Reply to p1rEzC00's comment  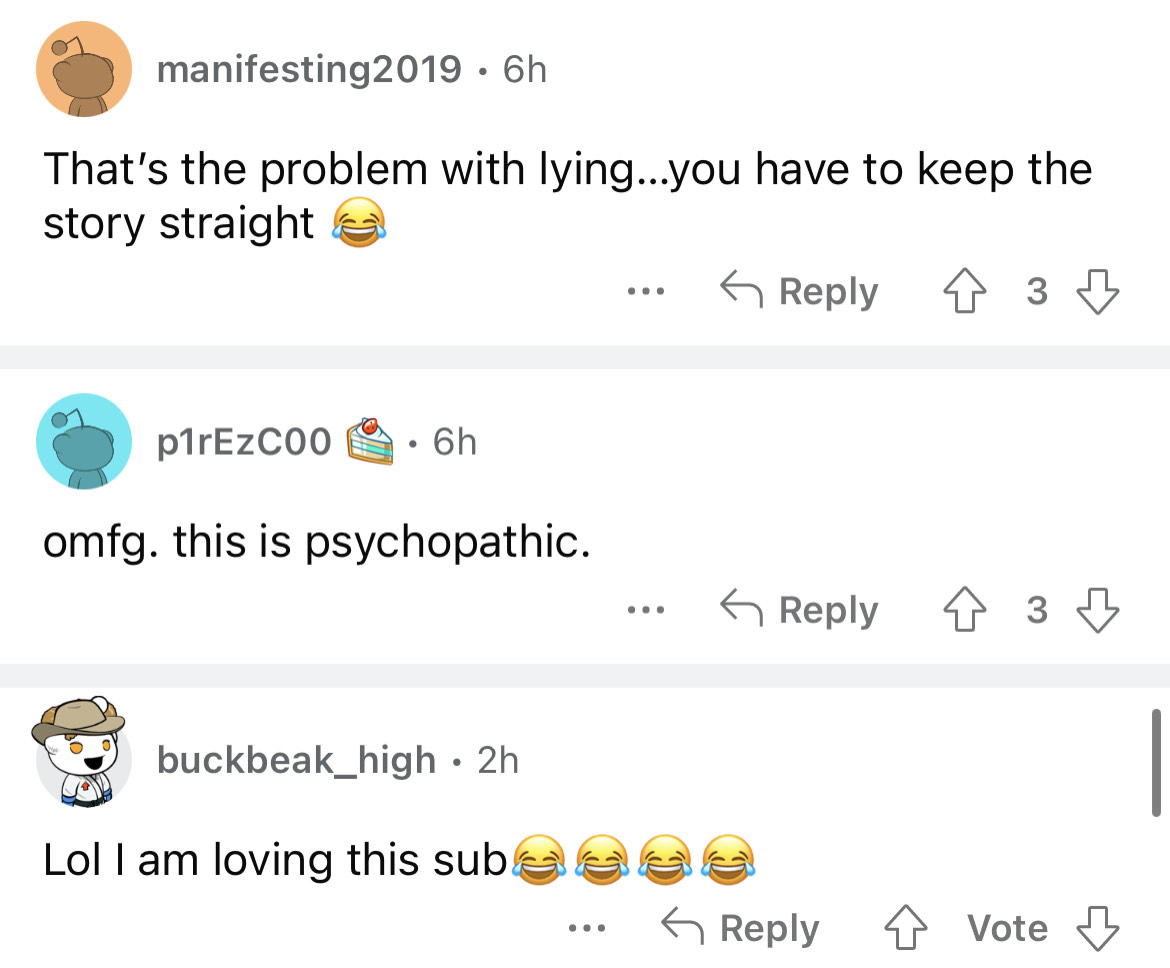tap(800, 610)
